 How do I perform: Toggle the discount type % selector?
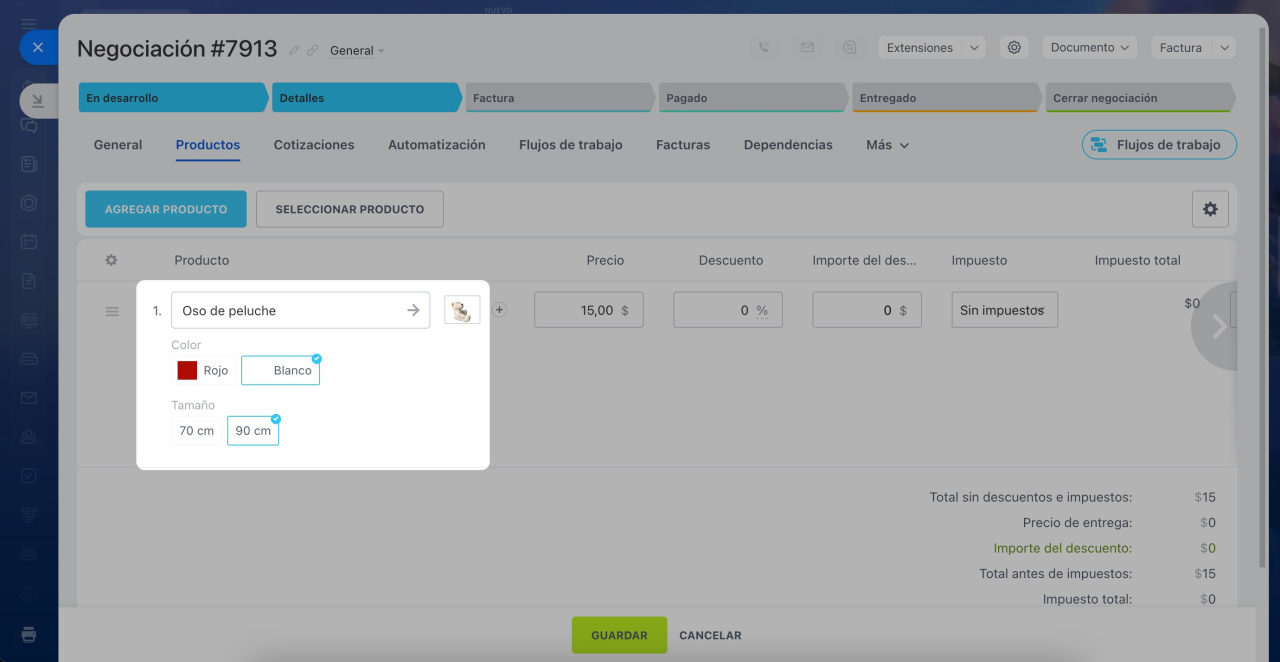762,311
